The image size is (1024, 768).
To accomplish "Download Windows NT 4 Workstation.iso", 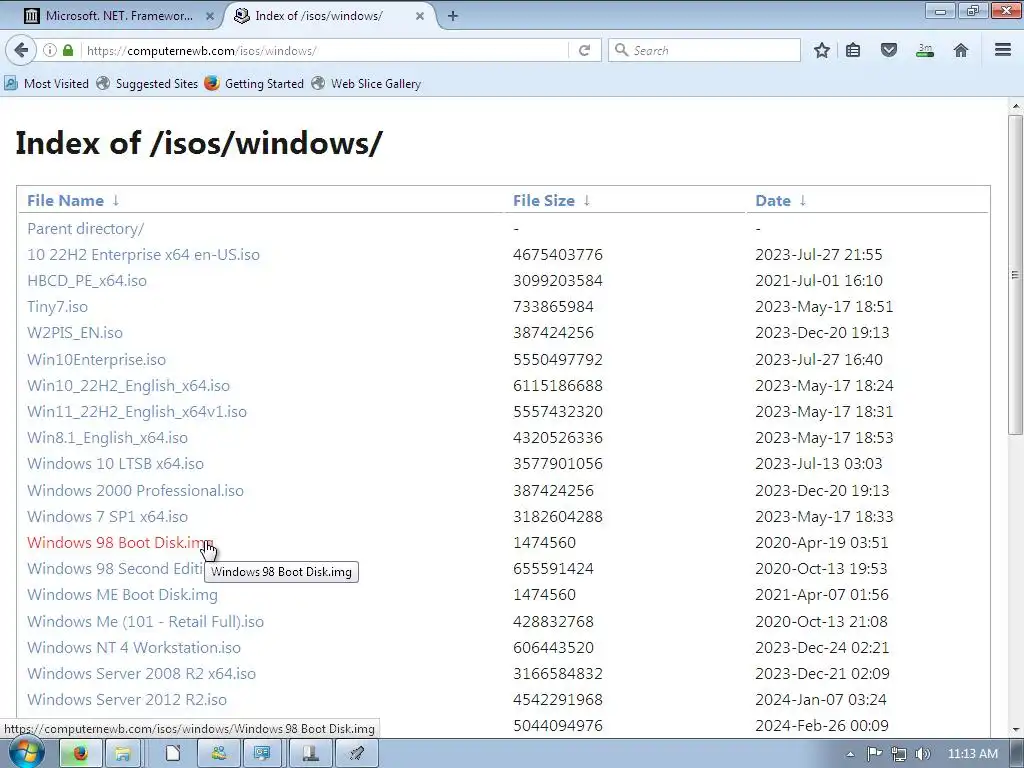I will (x=134, y=648).
